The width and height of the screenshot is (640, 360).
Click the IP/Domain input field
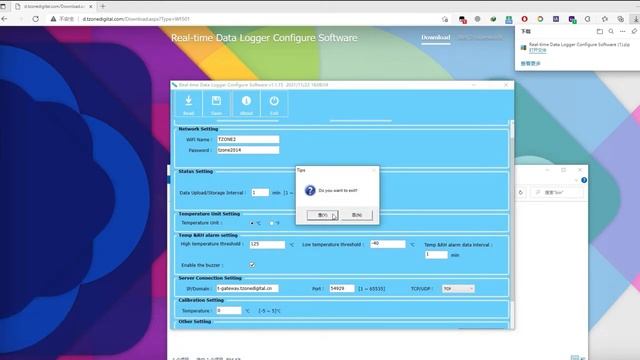[x=247, y=289]
